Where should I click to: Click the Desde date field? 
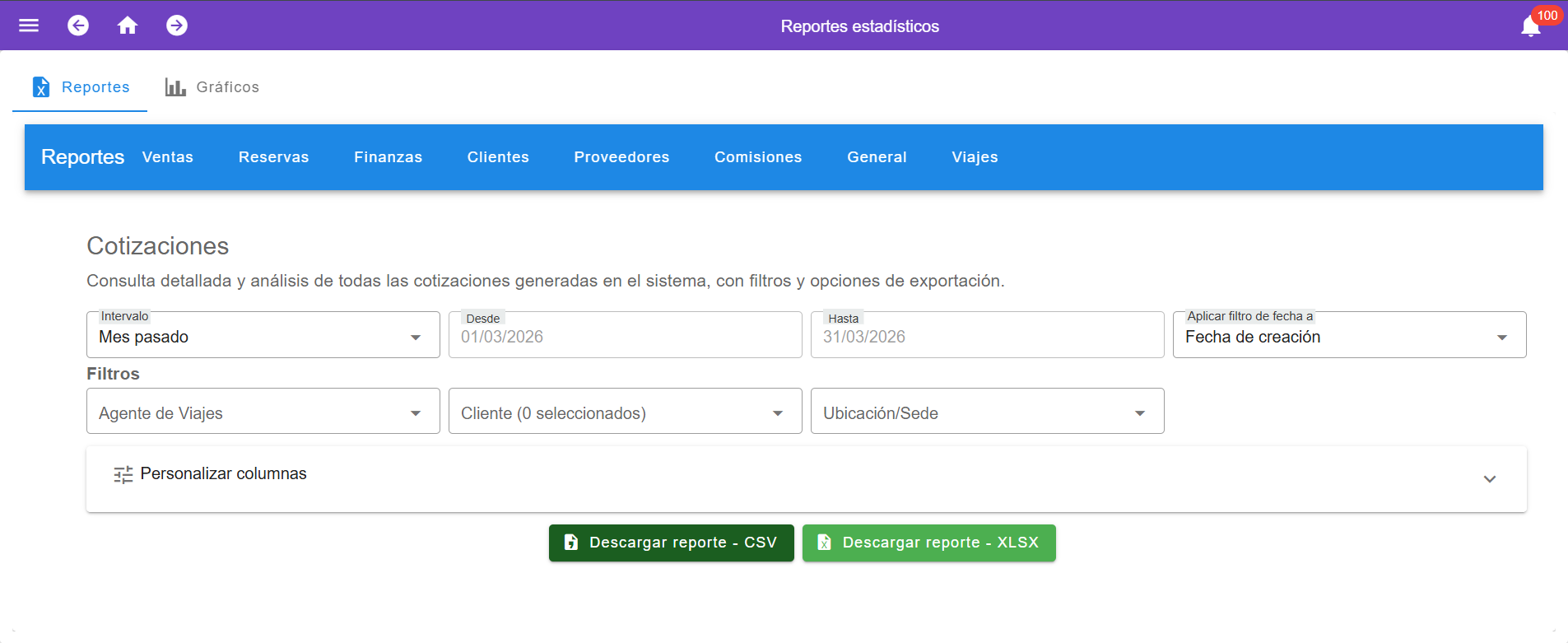point(625,336)
